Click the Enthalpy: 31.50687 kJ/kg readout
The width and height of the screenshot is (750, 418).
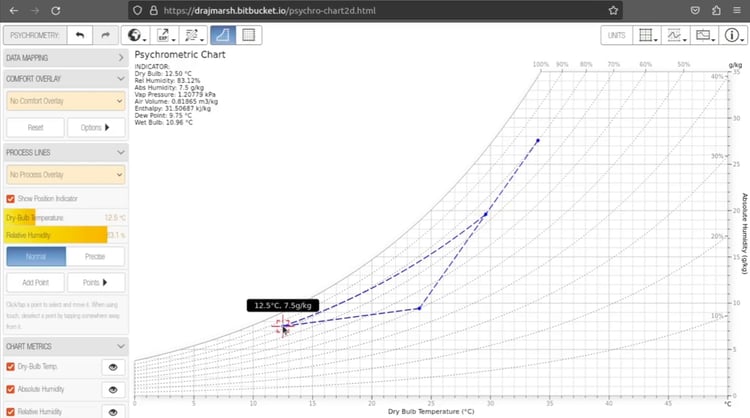173,109
